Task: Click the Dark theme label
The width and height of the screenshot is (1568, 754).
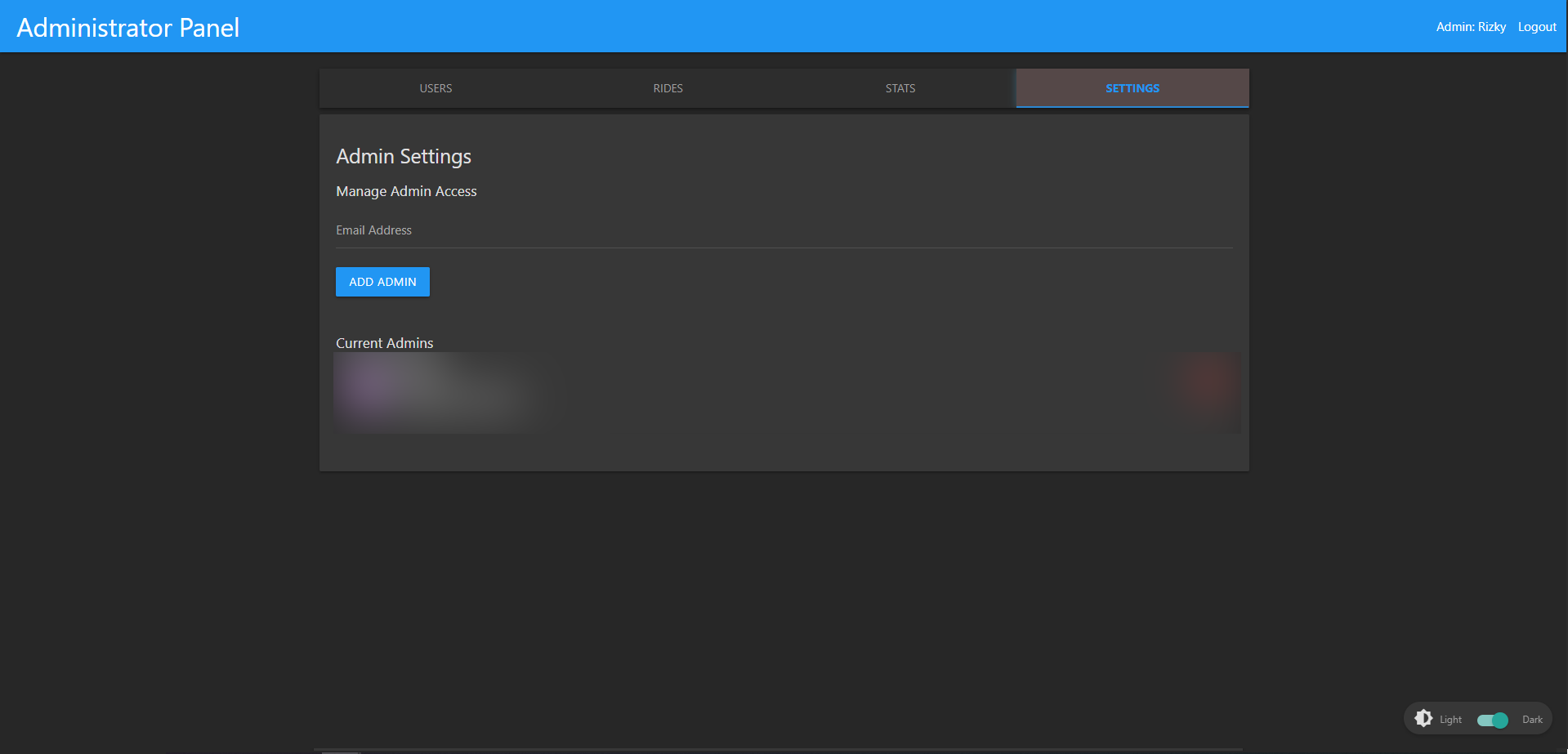Action: [x=1532, y=720]
